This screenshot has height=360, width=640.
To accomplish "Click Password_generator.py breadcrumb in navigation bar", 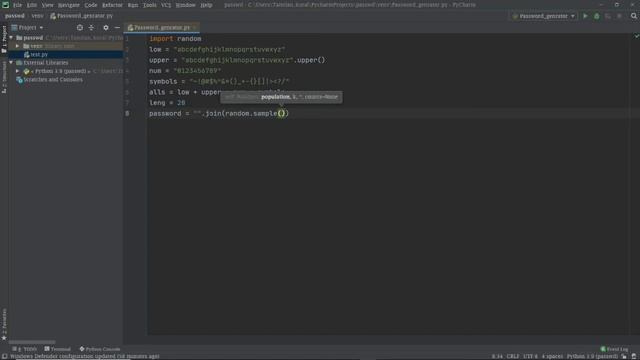I will click(x=82, y=16).
